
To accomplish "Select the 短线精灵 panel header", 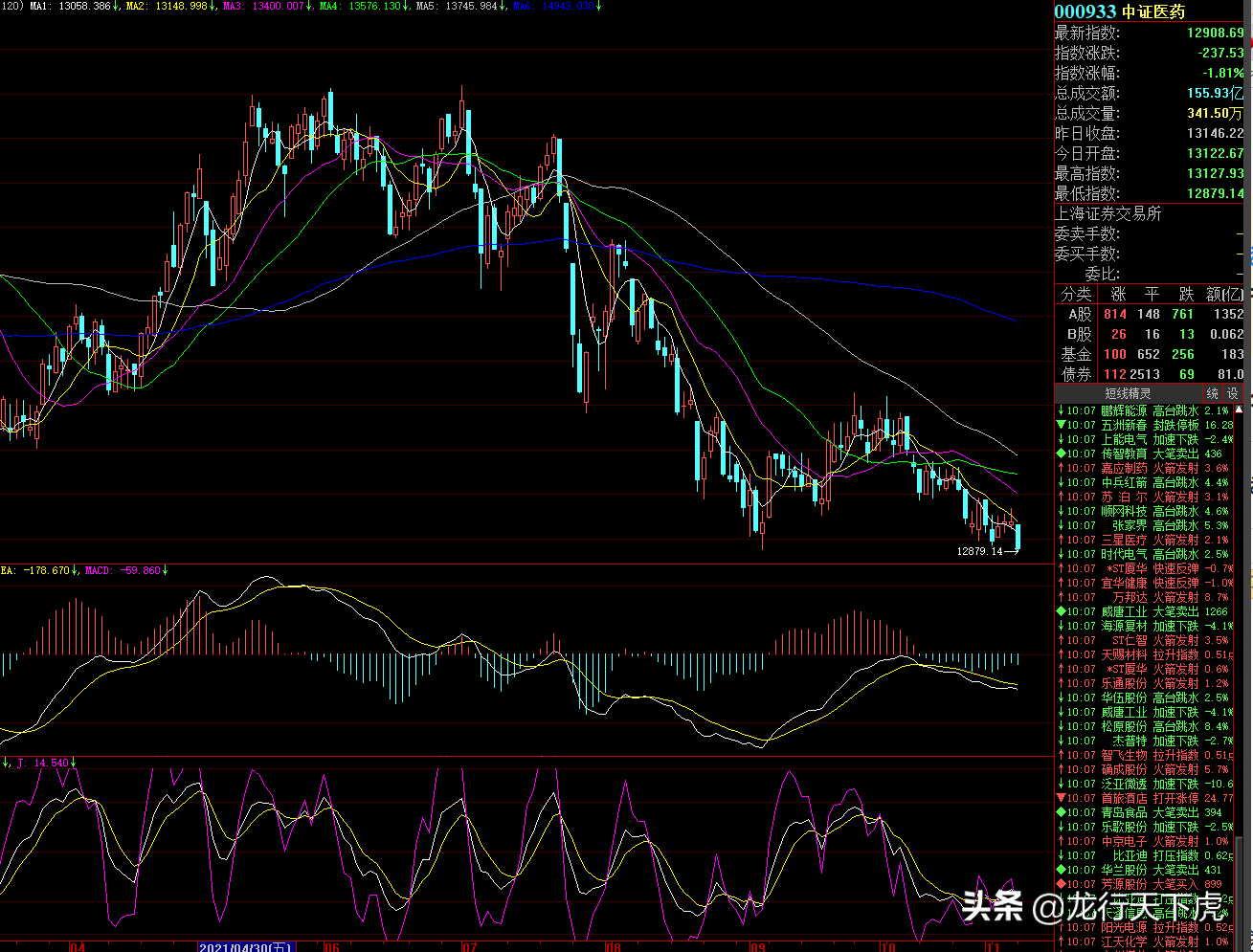I will click(x=1129, y=393).
